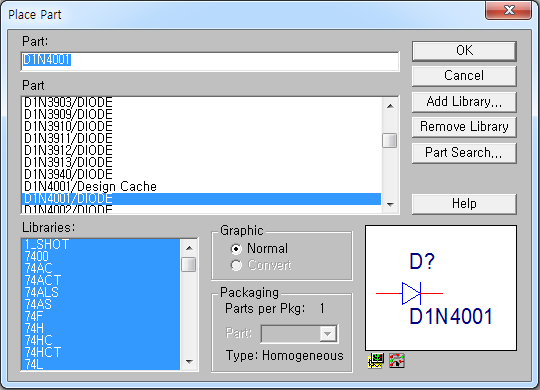The width and height of the screenshot is (540, 390).
Task: Click the Part name input field
Action: pyautogui.click(x=210, y=61)
